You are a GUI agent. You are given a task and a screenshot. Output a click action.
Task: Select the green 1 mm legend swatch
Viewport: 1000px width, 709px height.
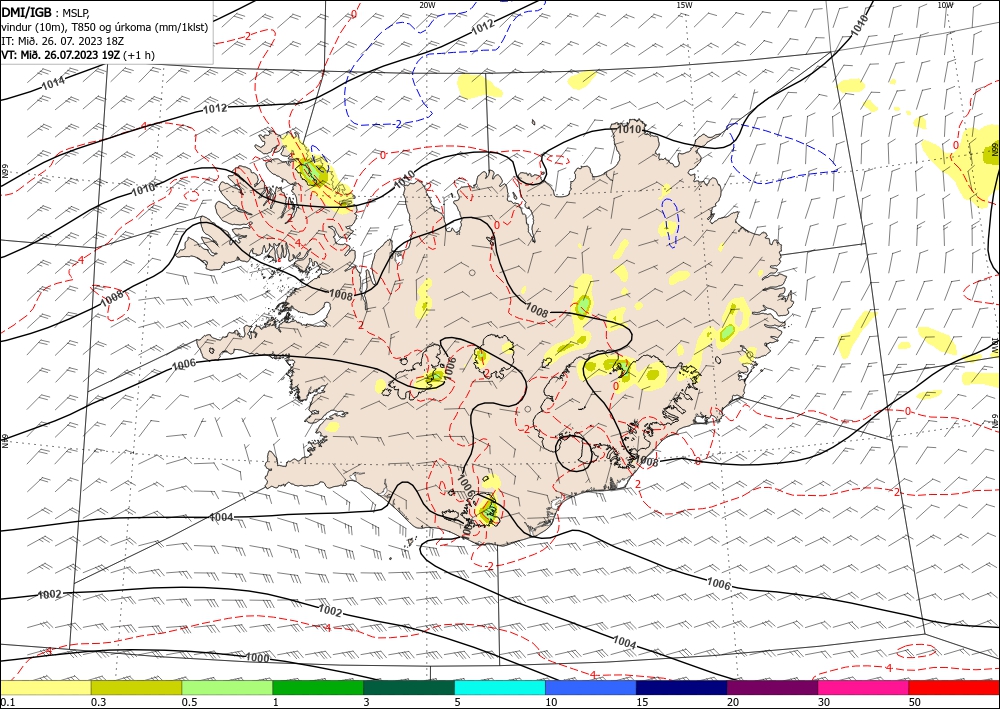(318, 687)
